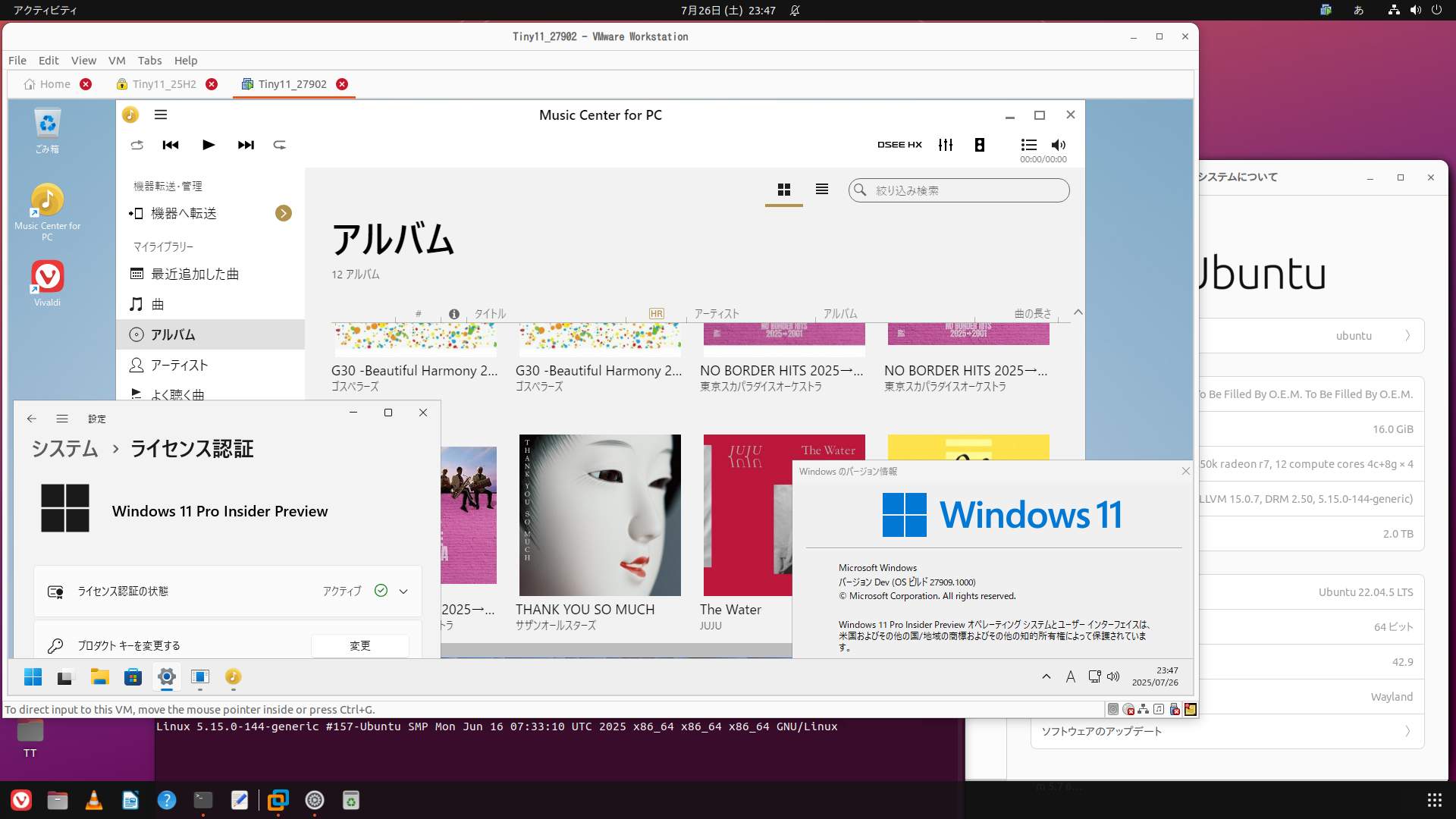
Task: Expand the ライセンス認証の状態 row
Action: [227, 591]
